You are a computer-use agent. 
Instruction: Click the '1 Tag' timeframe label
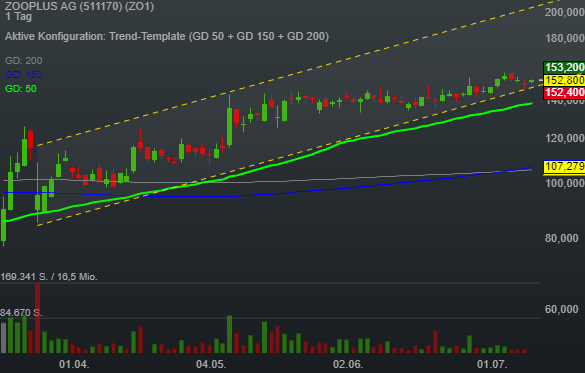tap(19, 17)
